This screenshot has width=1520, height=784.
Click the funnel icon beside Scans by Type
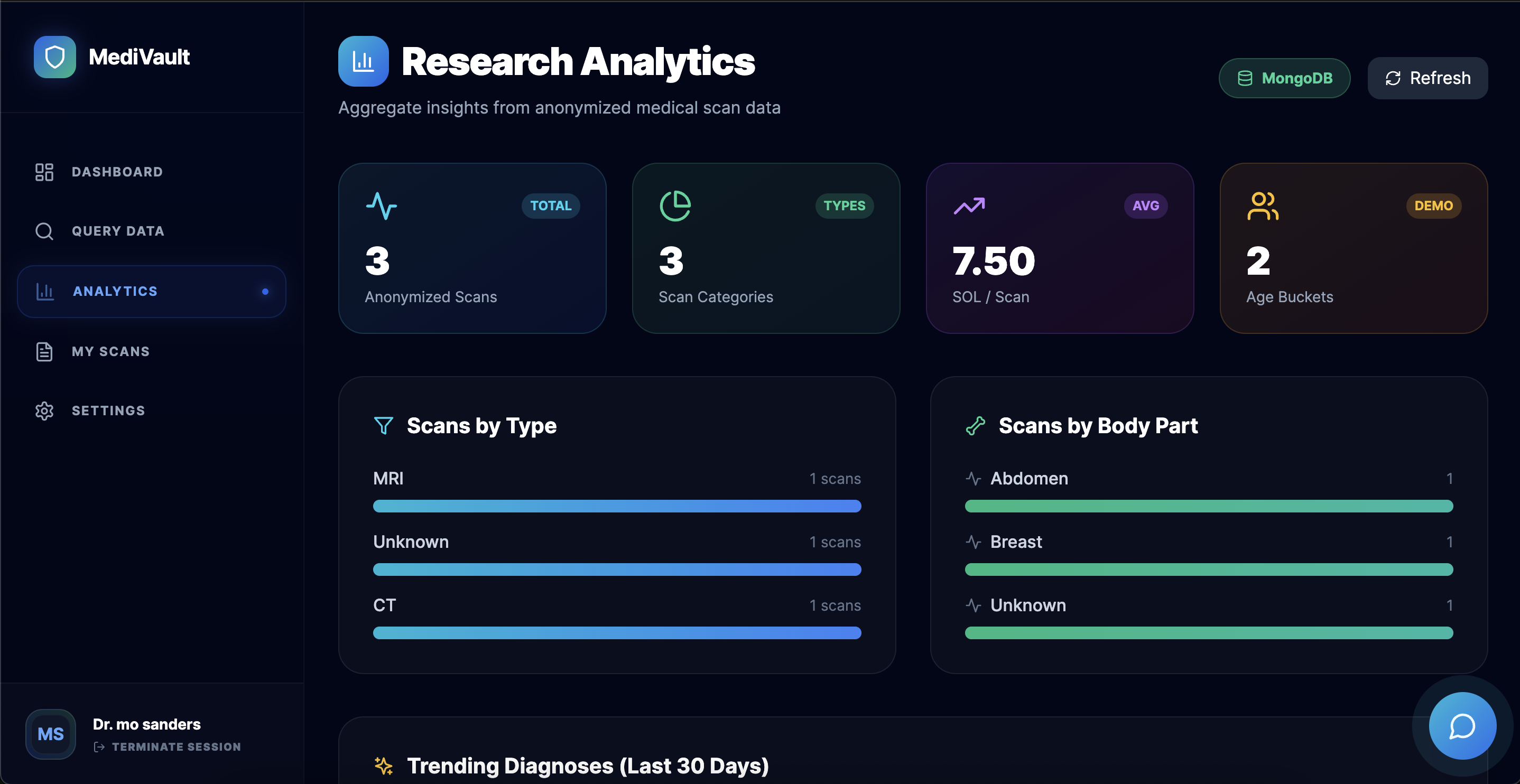pos(384,425)
